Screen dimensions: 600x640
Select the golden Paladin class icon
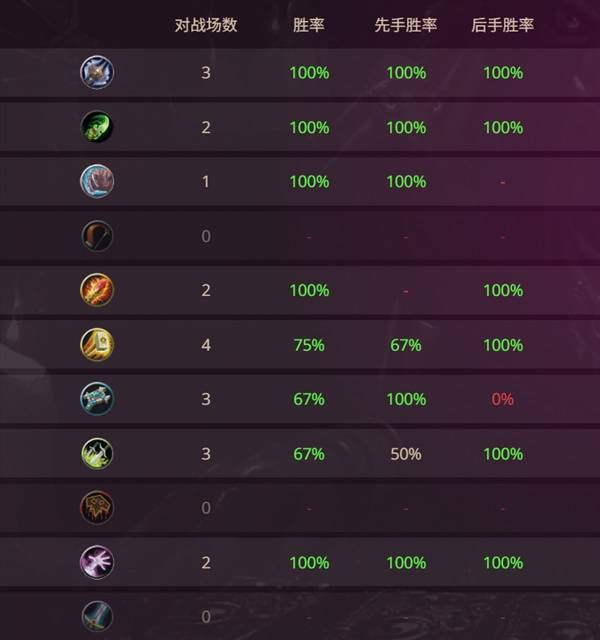coord(97,345)
